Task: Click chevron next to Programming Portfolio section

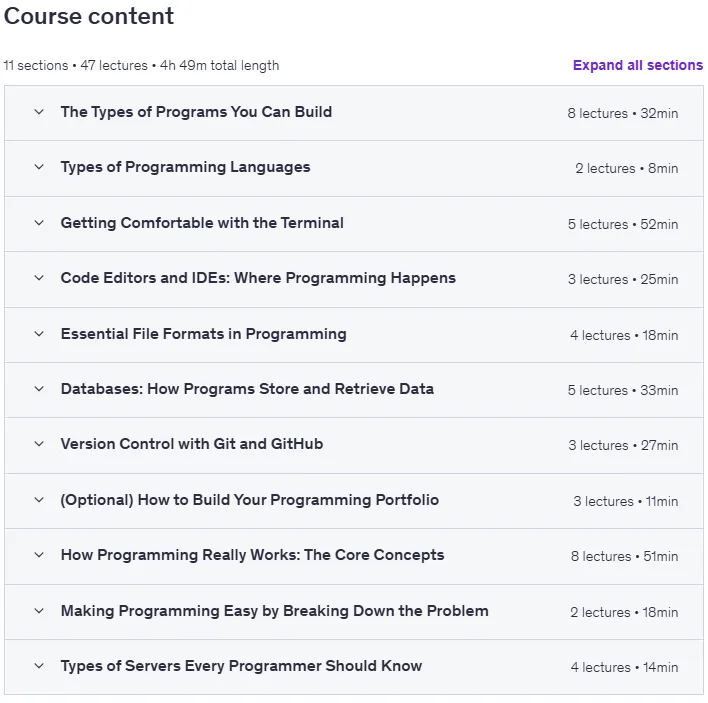Action: (39, 500)
